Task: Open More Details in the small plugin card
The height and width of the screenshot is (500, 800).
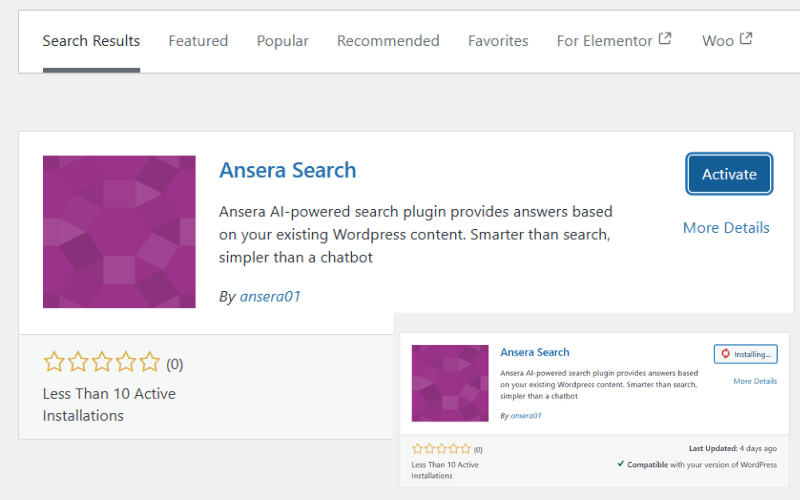Action: (x=755, y=381)
